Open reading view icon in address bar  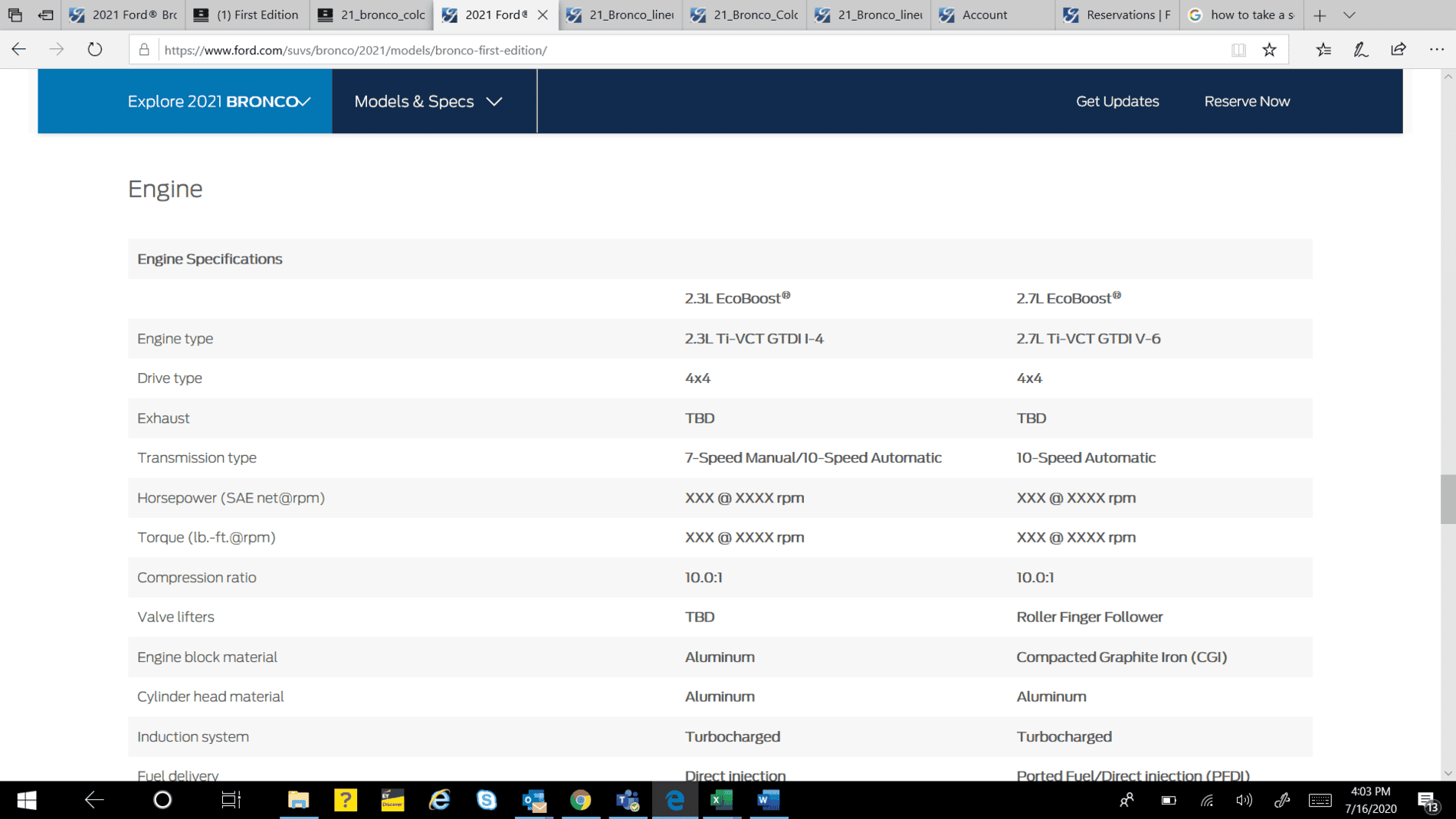[1238, 50]
